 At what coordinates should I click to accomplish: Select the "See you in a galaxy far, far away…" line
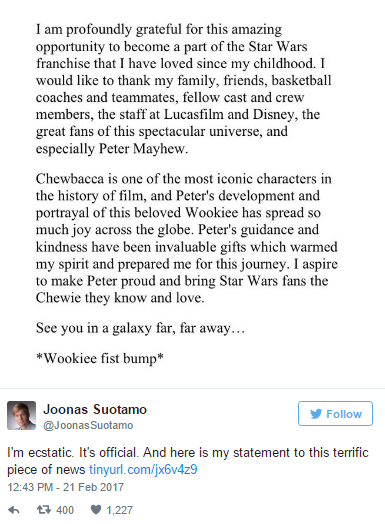point(140,328)
